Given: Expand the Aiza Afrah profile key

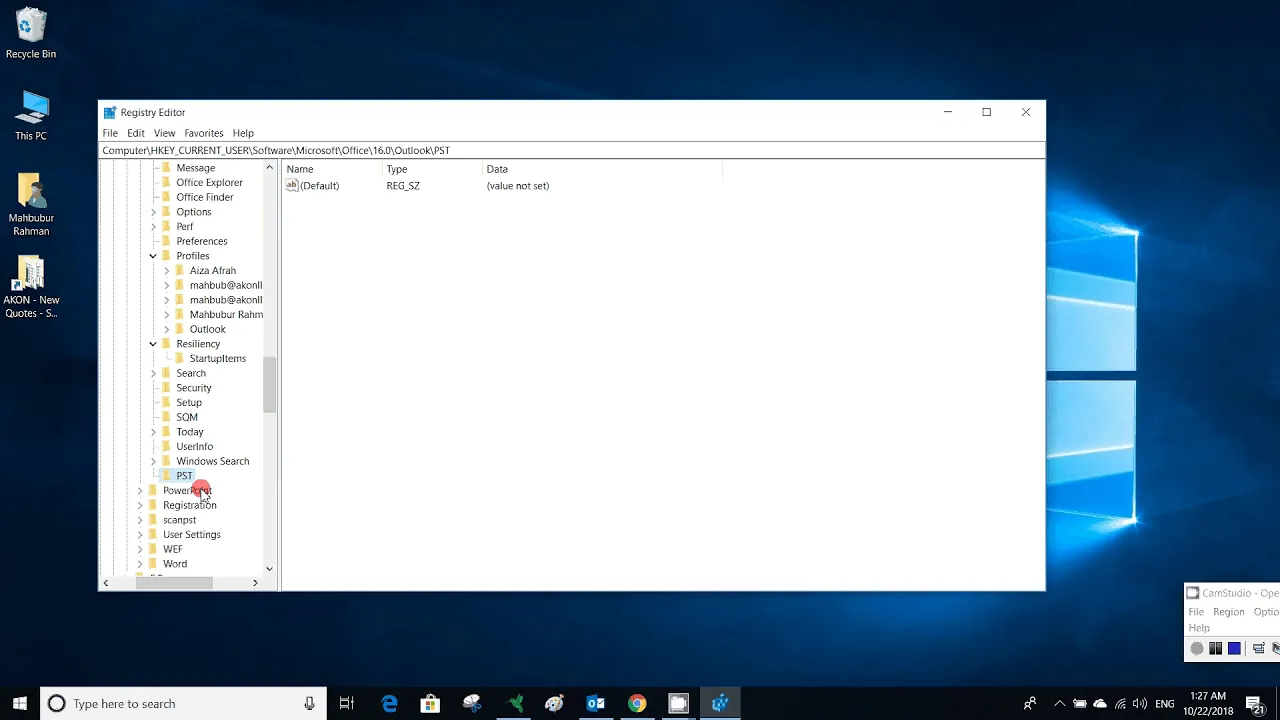Looking at the screenshot, I should pyautogui.click(x=167, y=270).
